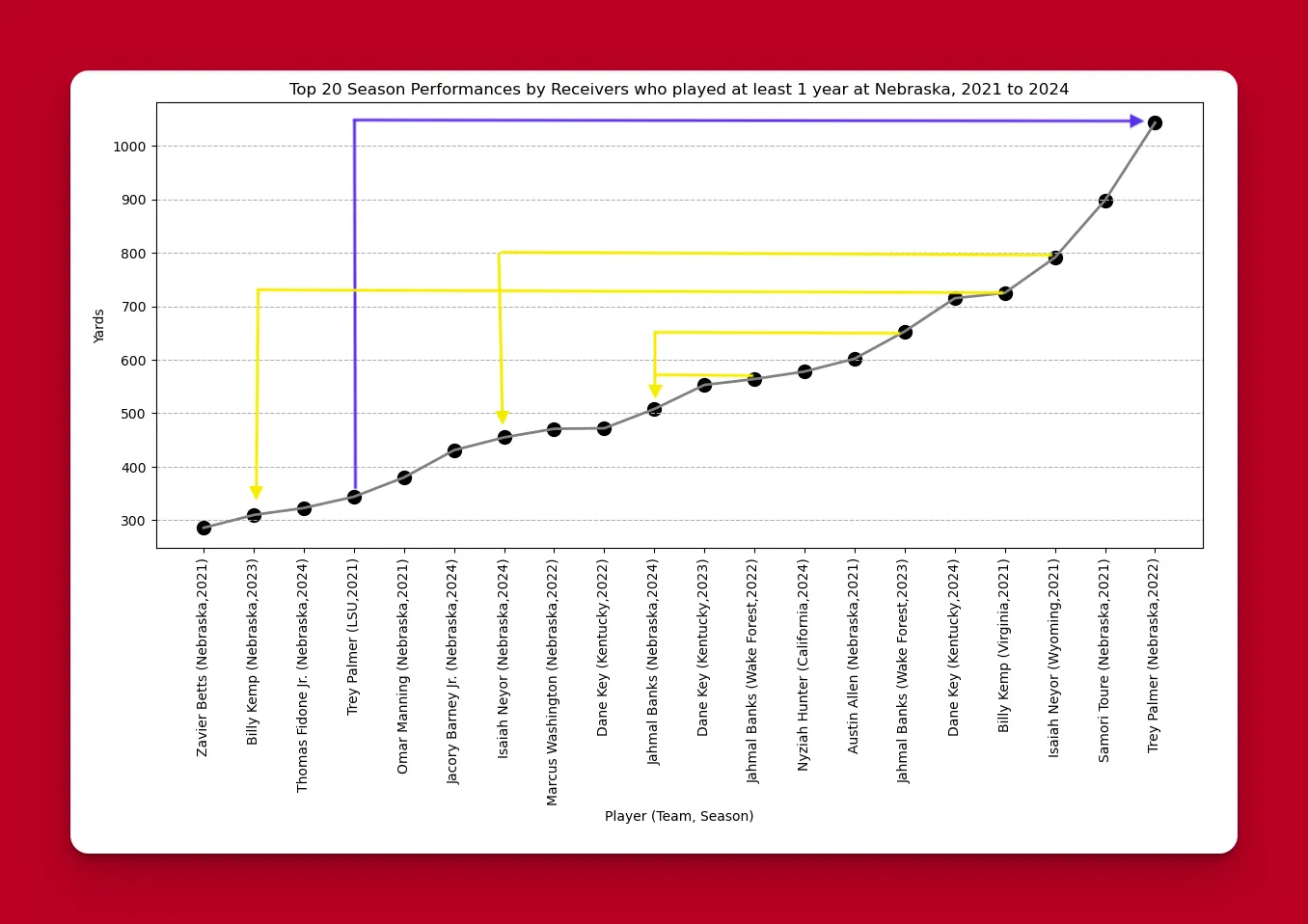1308x924 pixels.
Task: Pick the Trey Palmer (LSU, 2021) data point
Action: 354,497
